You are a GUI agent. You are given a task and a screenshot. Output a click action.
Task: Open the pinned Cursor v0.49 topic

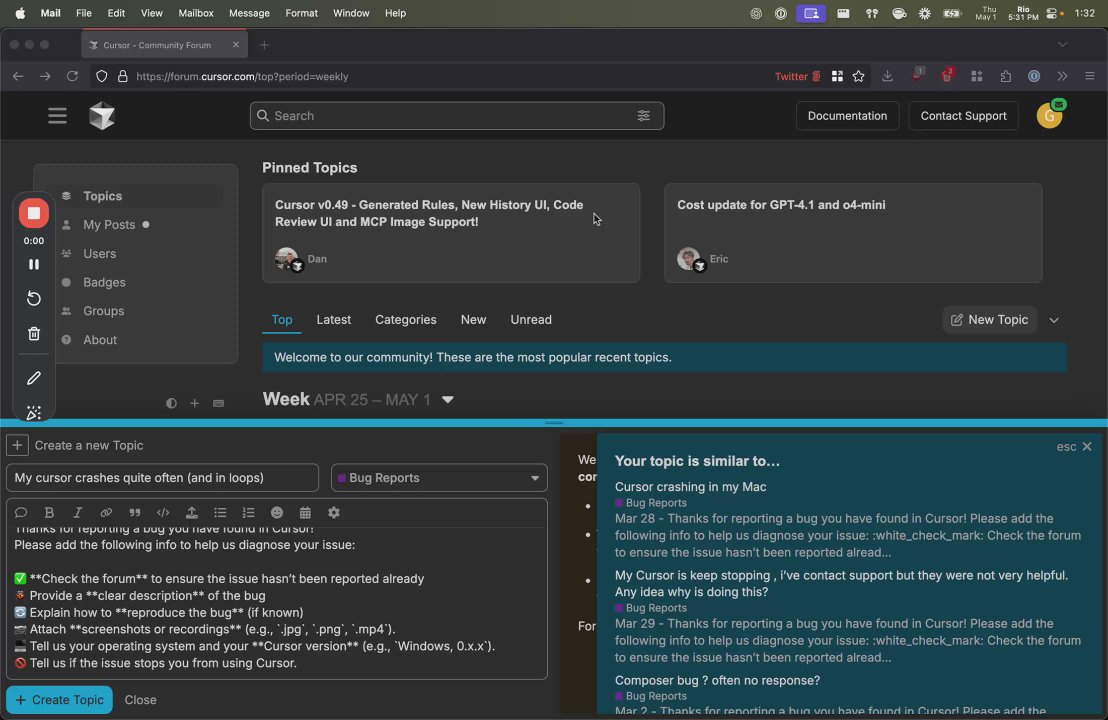429,213
